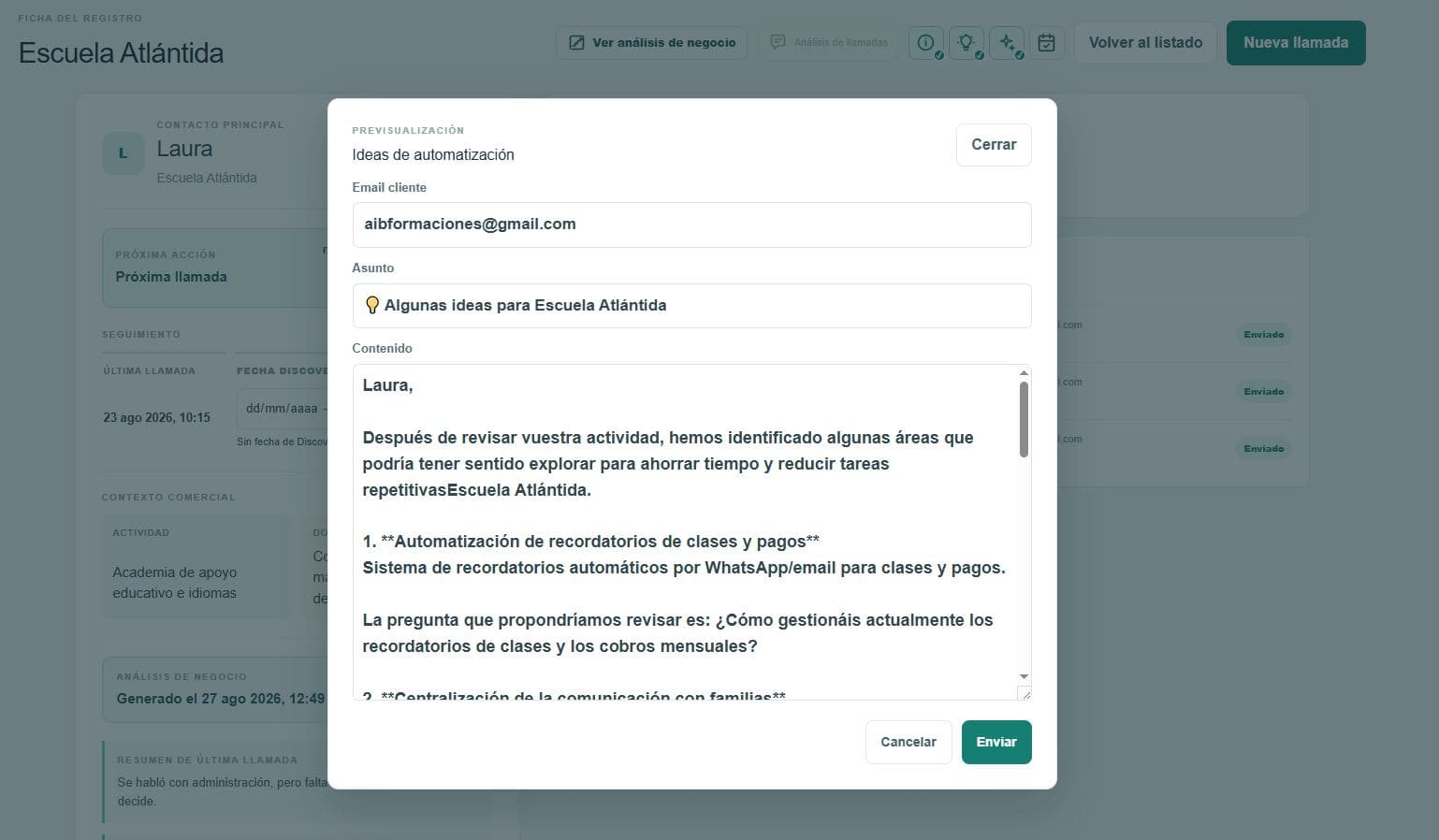Click the Contenido scrollbar down arrow
This screenshot has height=840, width=1439.
[x=1024, y=676]
